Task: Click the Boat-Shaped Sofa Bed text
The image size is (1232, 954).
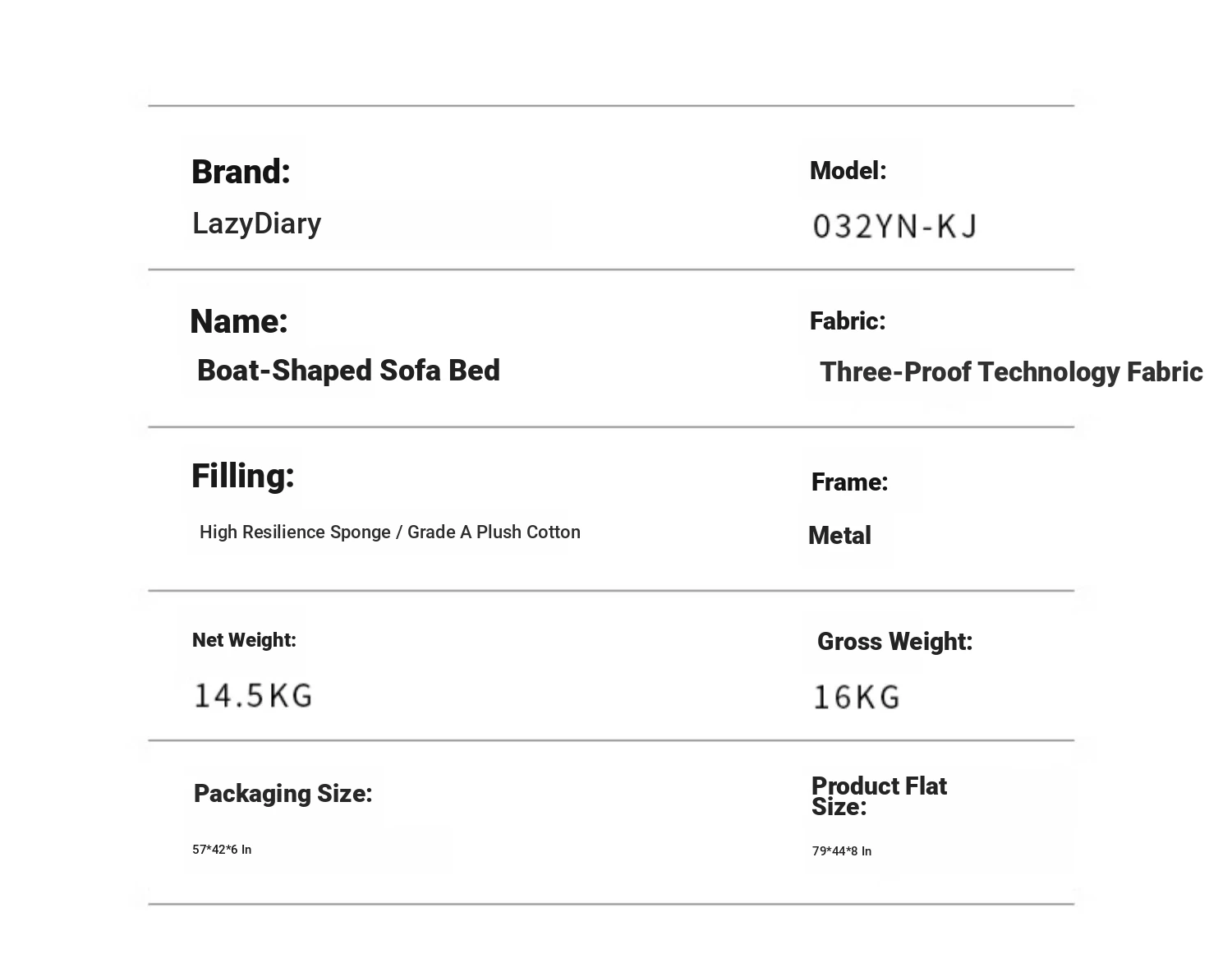Action: point(348,371)
